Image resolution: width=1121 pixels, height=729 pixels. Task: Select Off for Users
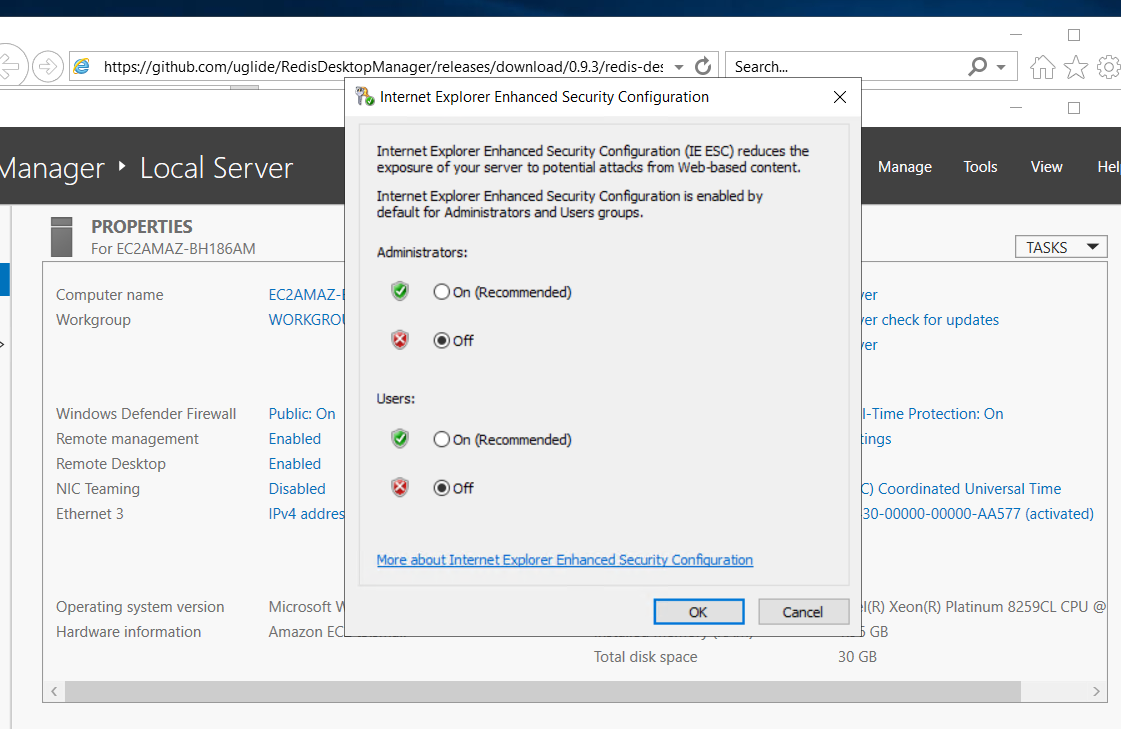coord(442,487)
